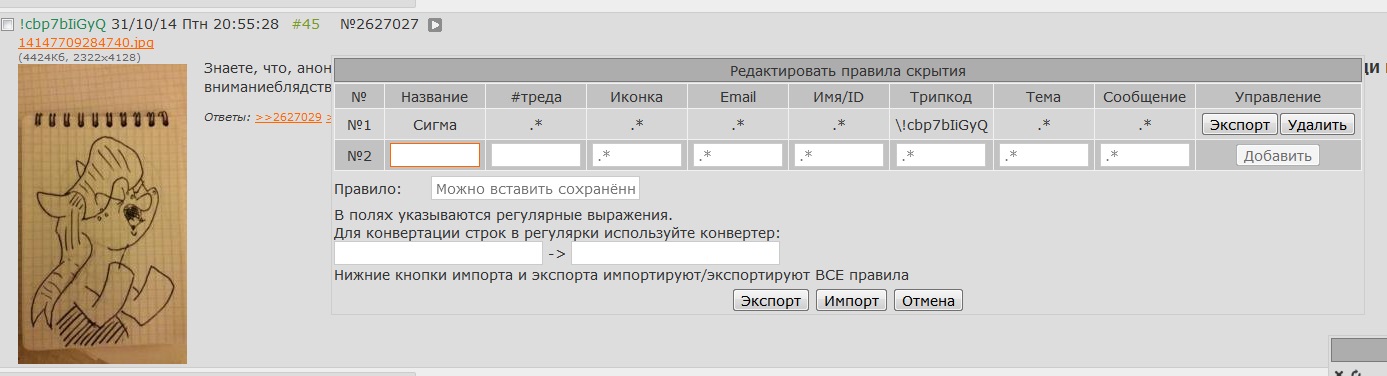This screenshot has width=1387, height=376.
Task: Click the Иконка regex field in row №2
Action: tap(637, 155)
